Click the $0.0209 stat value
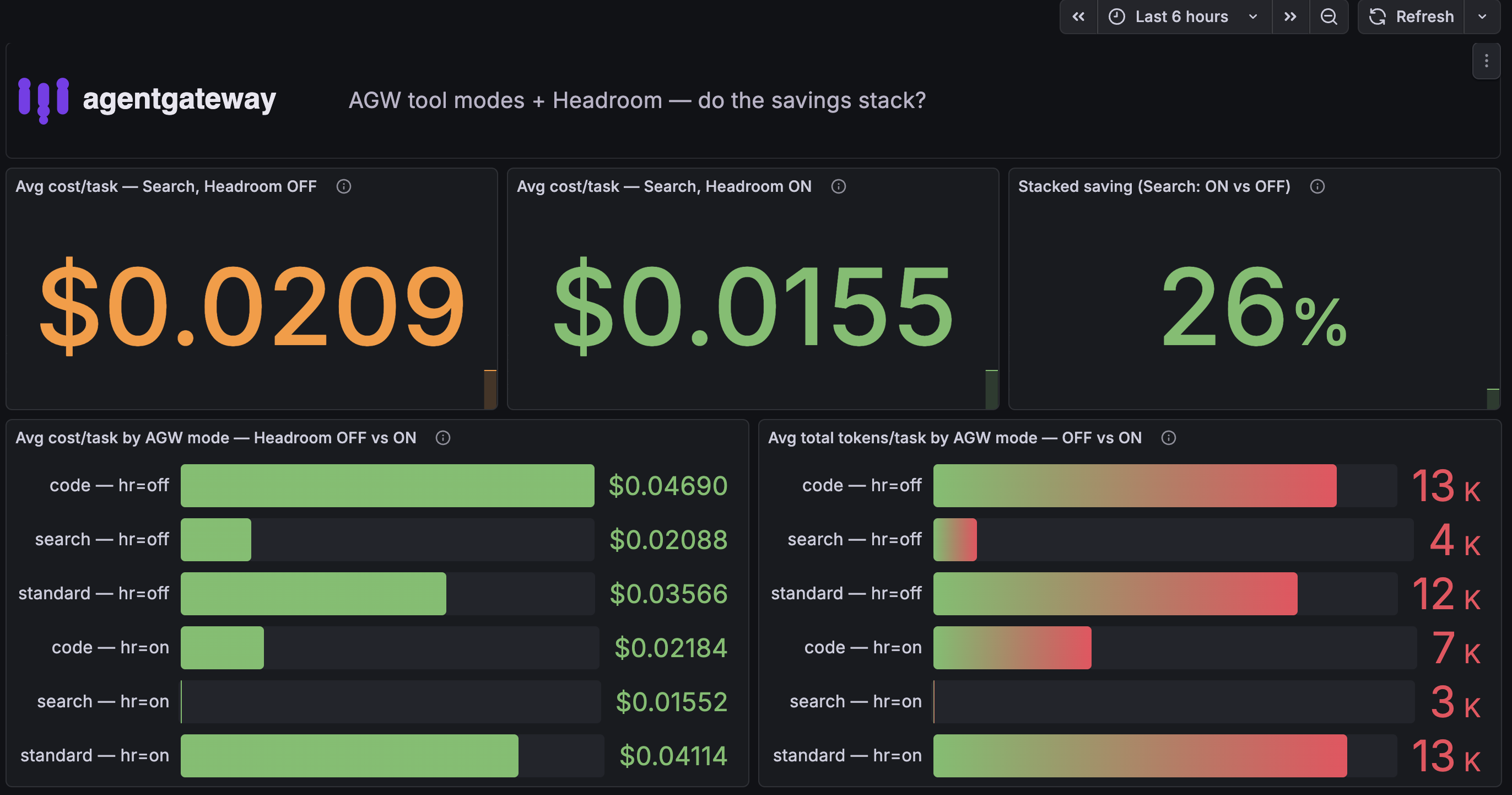1512x795 pixels. click(x=252, y=307)
